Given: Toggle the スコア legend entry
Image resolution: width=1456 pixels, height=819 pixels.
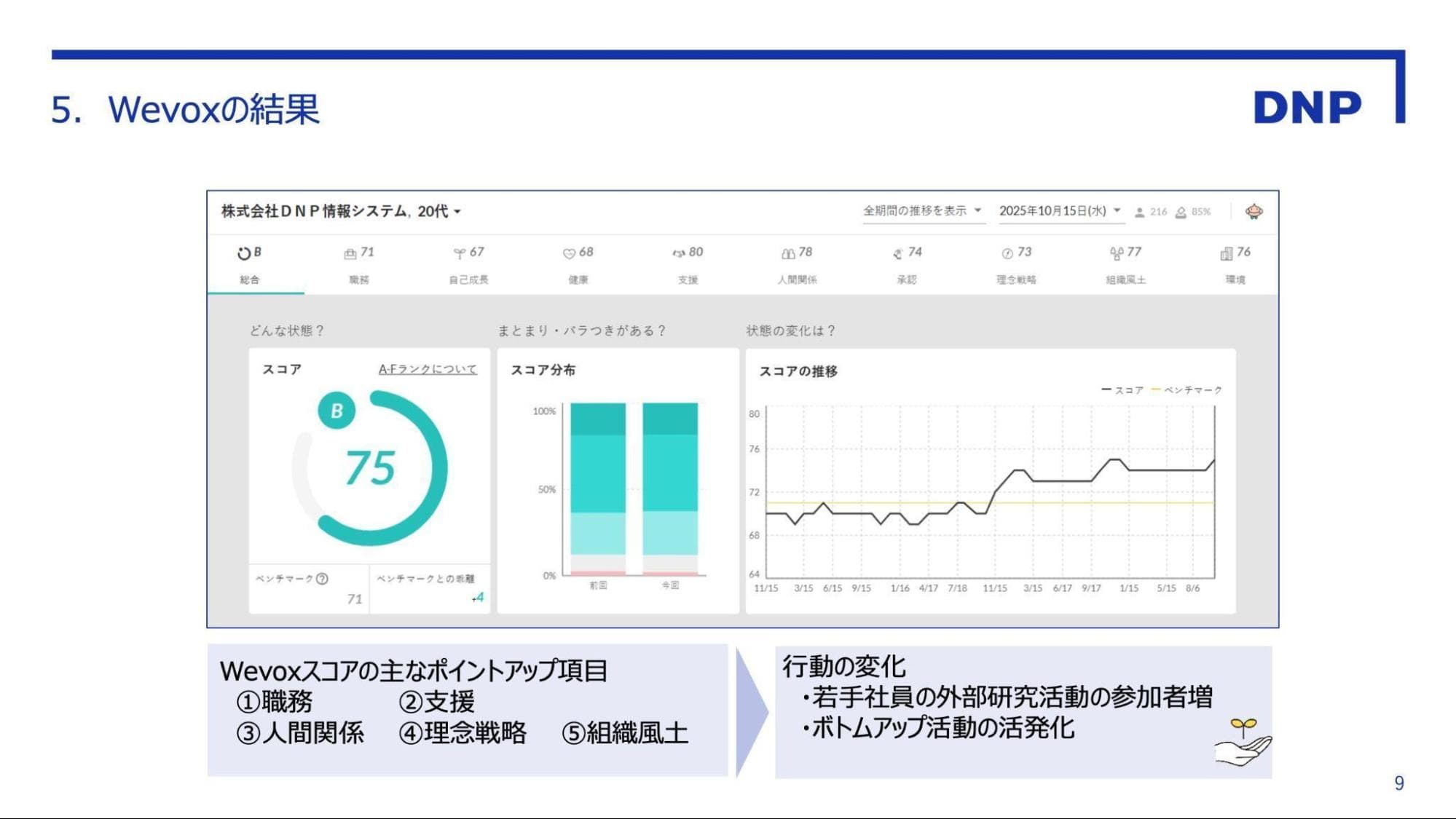Looking at the screenshot, I should pyautogui.click(x=1123, y=390).
